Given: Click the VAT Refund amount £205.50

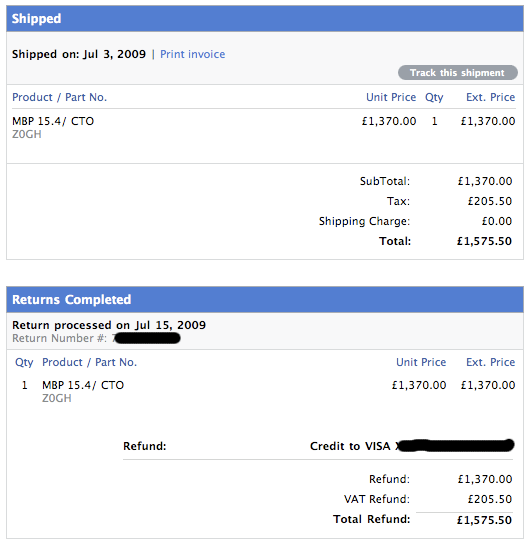Looking at the screenshot, I should coord(490,499).
